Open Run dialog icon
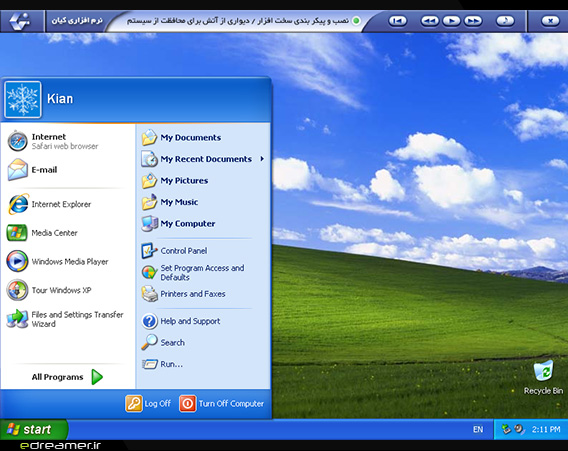Viewport: 568px width, 451px height. coord(149,364)
